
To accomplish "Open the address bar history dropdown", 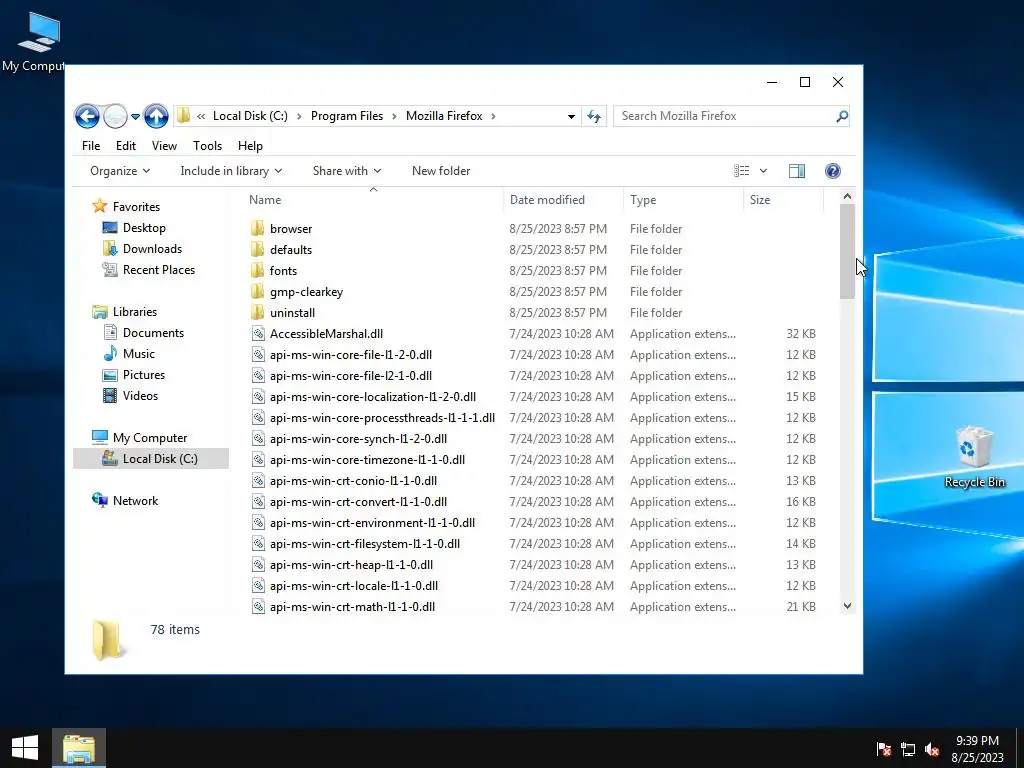I will pyautogui.click(x=571, y=116).
